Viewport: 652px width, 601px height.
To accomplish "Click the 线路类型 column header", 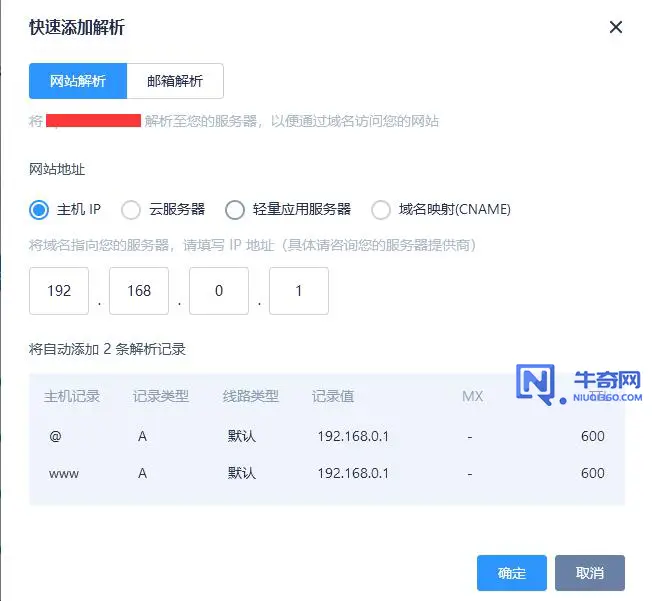I will pyautogui.click(x=251, y=396).
